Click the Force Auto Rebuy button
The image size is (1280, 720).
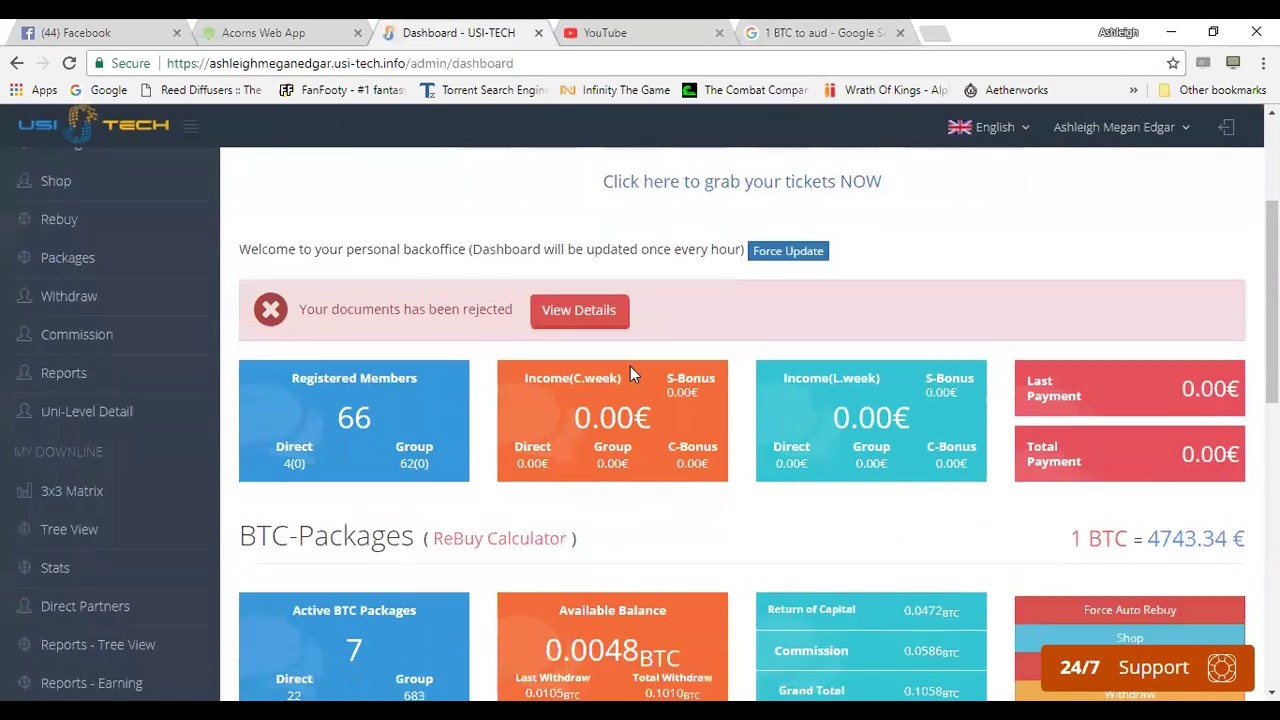(x=1130, y=610)
